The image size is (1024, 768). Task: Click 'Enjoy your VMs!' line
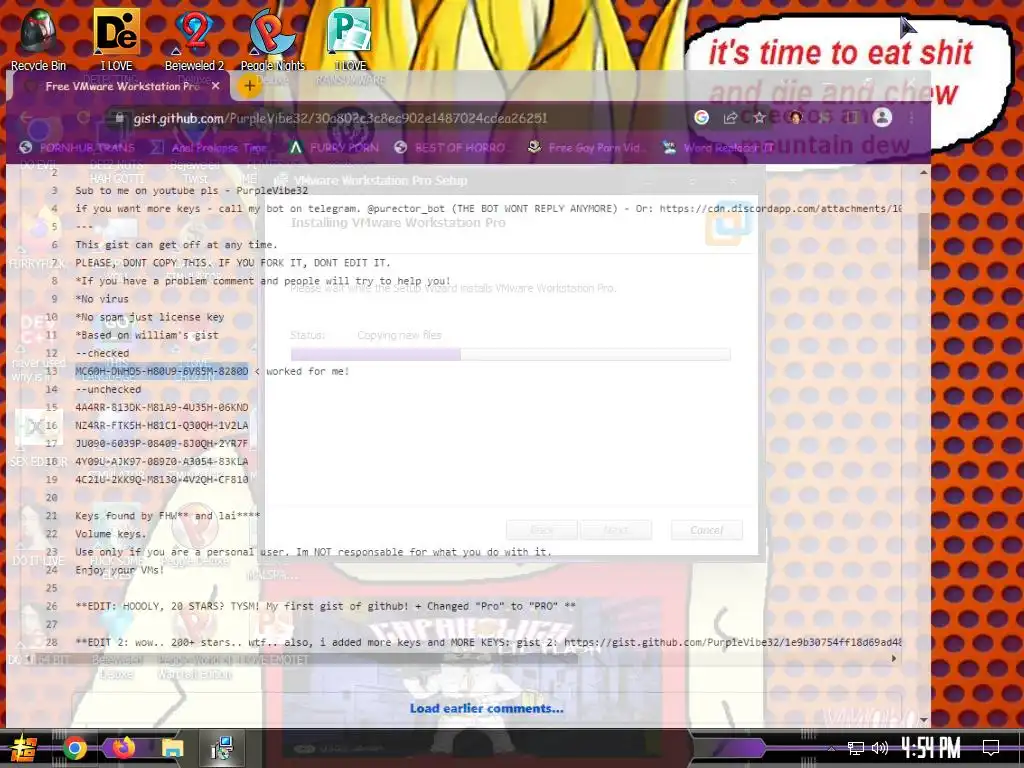click(120, 570)
